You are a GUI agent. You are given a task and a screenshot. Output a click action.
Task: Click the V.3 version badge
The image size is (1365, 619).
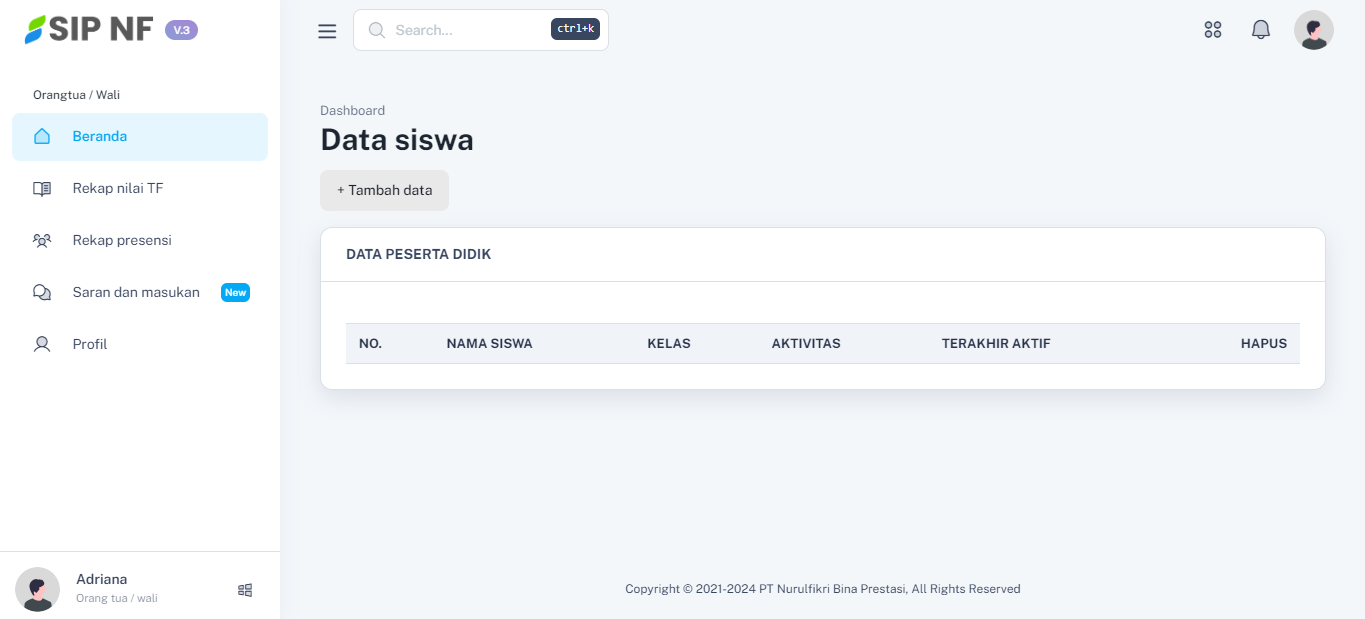181,30
